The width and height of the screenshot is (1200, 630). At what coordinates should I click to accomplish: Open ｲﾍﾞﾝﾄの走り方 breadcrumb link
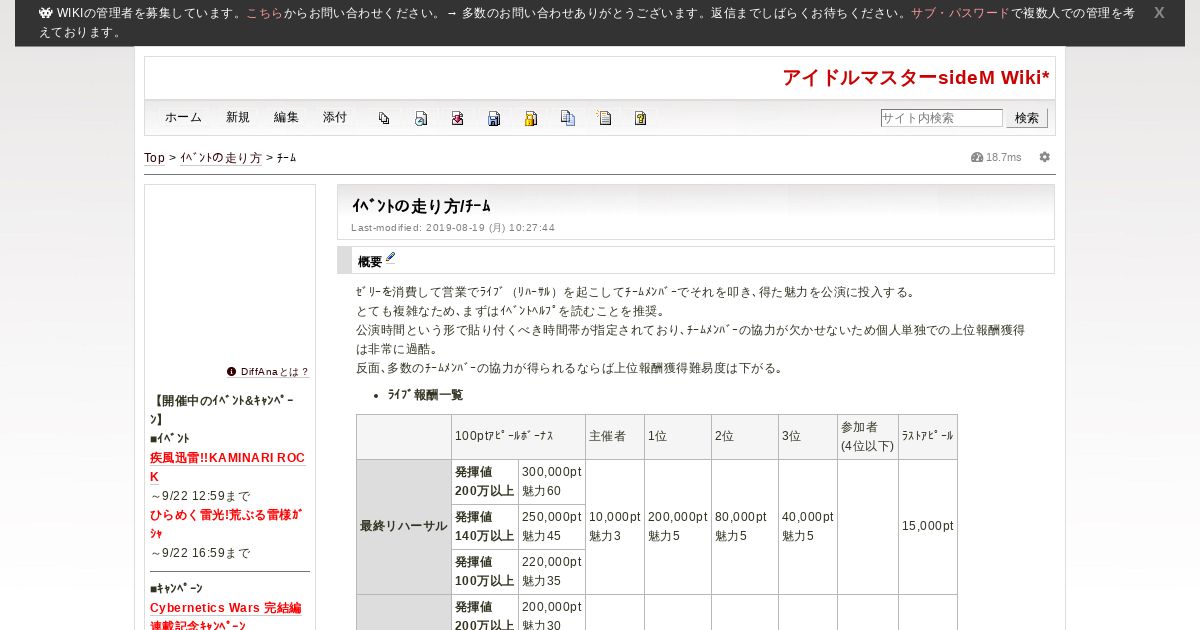[x=221, y=158]
